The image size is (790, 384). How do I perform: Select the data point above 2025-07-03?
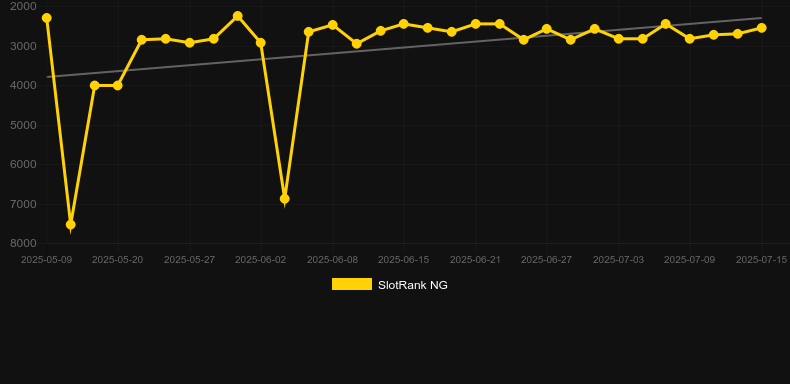619,39
